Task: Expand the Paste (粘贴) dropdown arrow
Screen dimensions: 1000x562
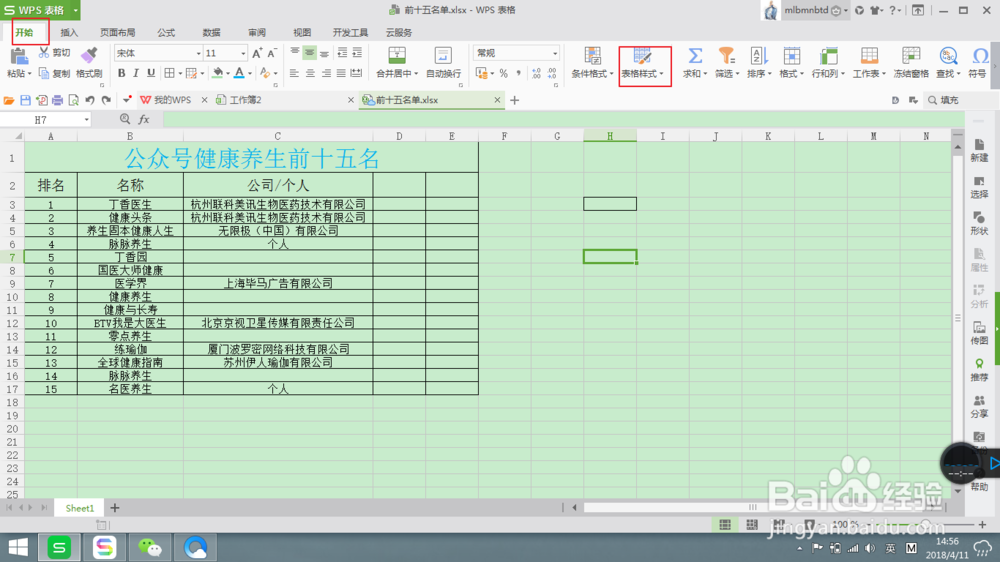Action: point(29,74)
